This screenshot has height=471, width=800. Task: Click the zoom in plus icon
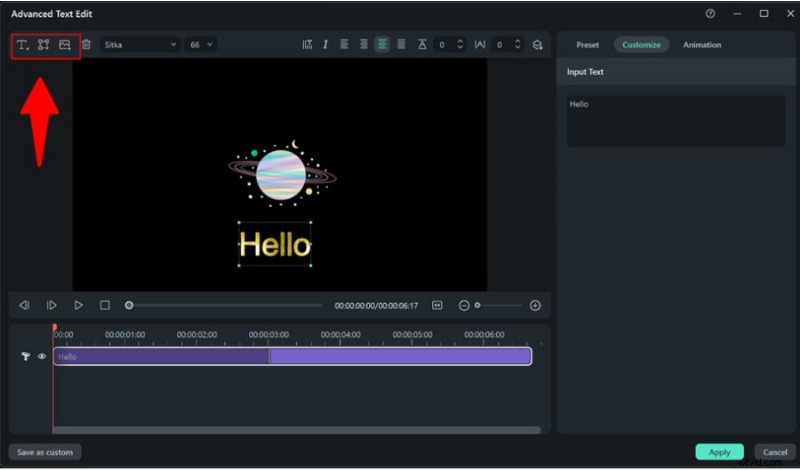pyautogui.click(x=535, y=305)
